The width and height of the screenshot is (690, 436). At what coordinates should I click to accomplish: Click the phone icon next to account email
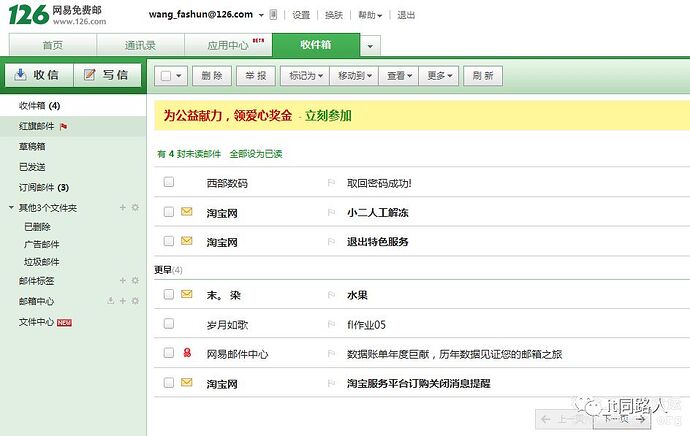274,16
